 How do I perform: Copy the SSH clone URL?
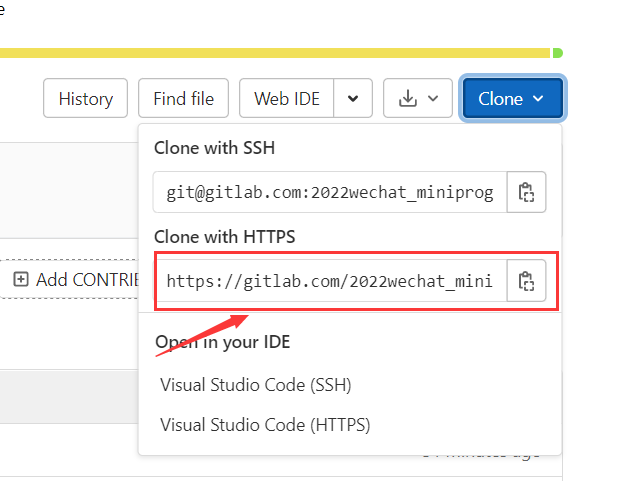pos(526,192)
